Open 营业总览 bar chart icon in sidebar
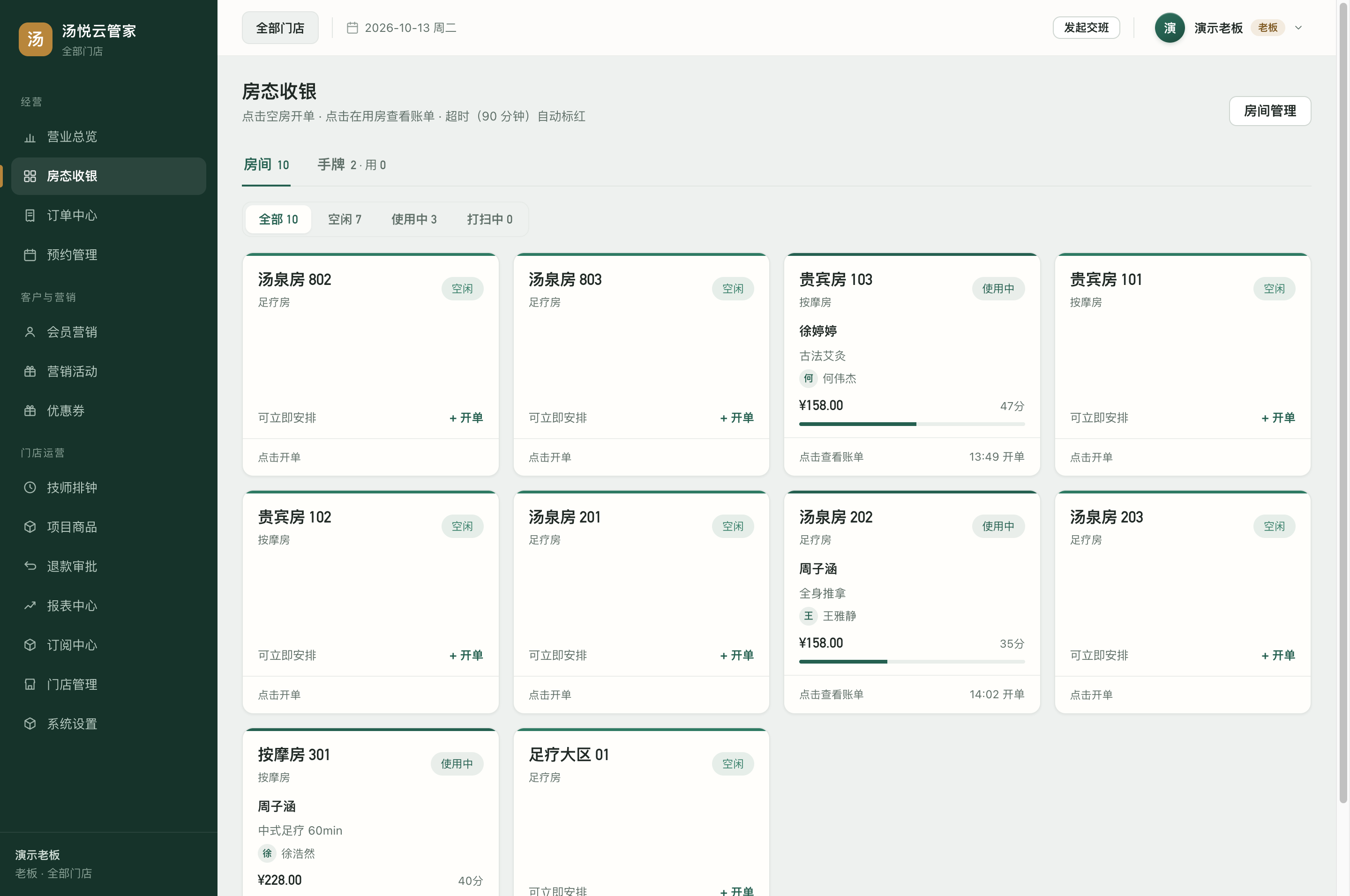Screen dimensions: 1350x896 [30, 137]
